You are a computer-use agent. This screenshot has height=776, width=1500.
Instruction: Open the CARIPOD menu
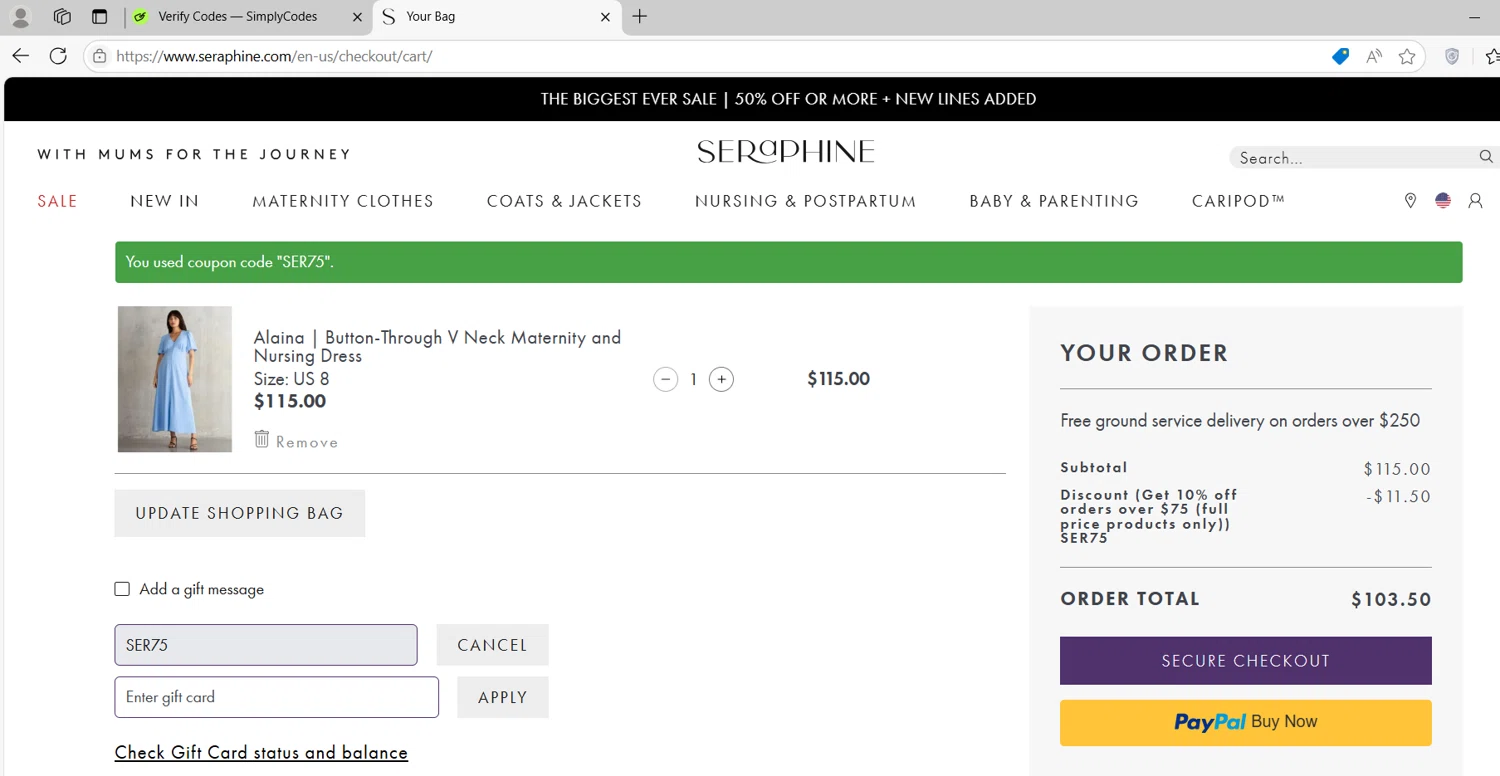point(1238,201)
